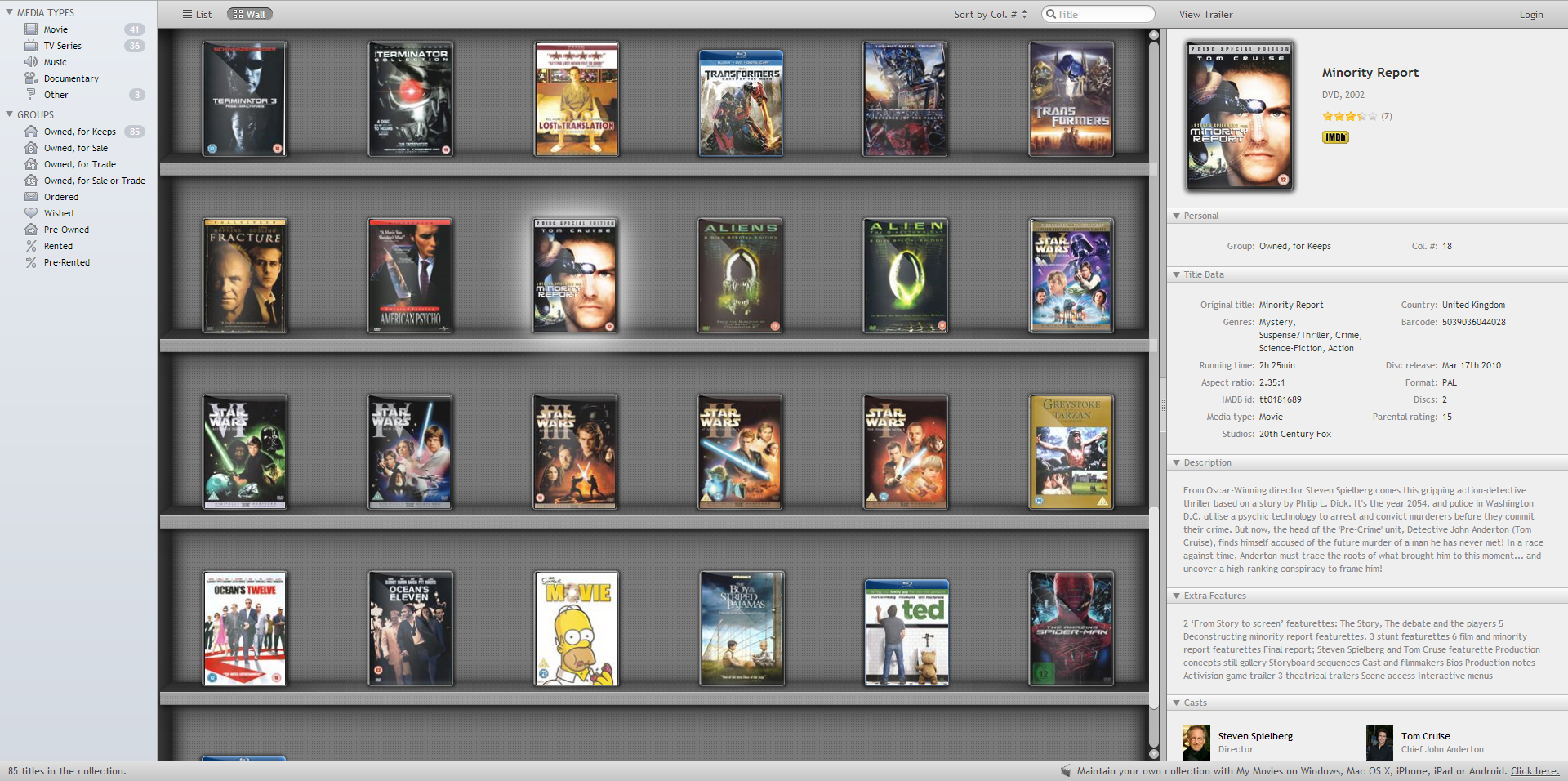Click the Other media type icon

point(31,95)
